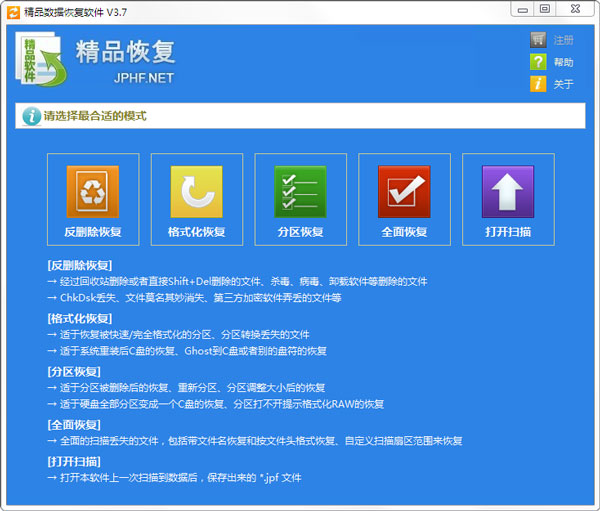This screenshot has width=600, height=511.
Task: Click the 打开扫描 button label
Action: tap(508, 232)
